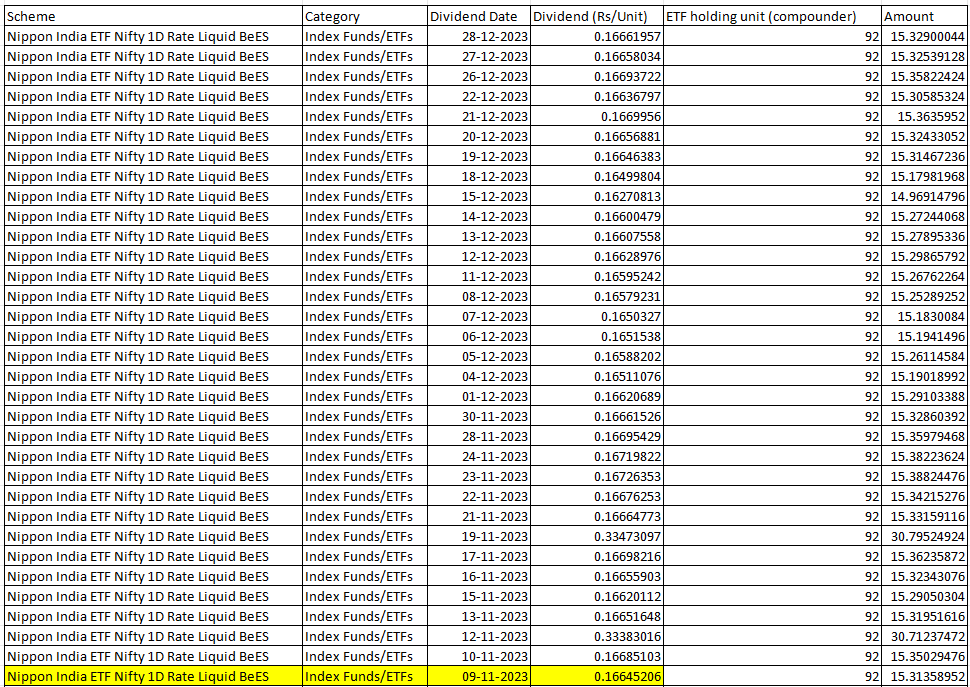Click the date cell 10-11-2023
The width and height of the screenshot is (970, 687).
(479, 656)
